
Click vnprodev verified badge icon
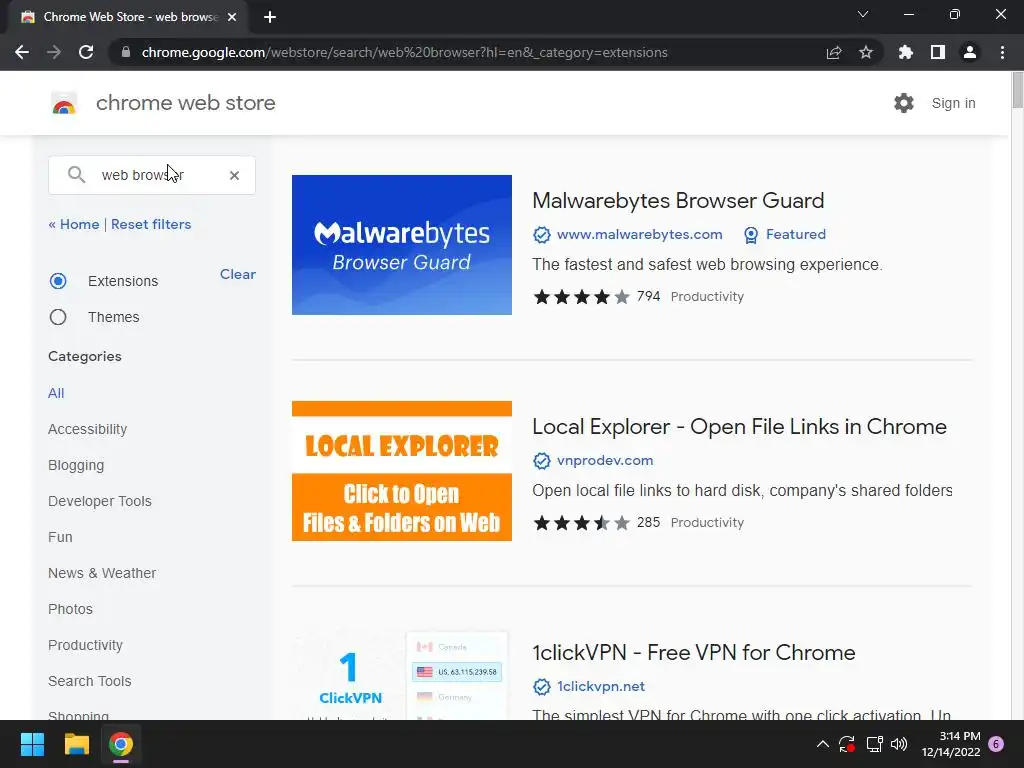pos(541,460)
